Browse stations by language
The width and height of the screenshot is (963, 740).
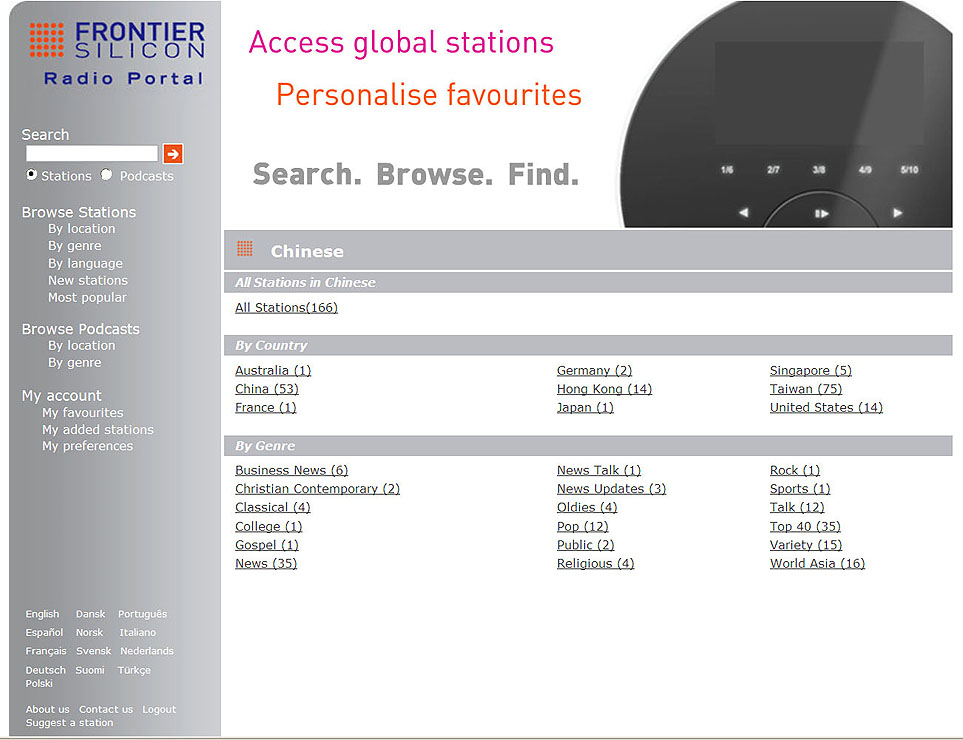(x=85, y=263)
